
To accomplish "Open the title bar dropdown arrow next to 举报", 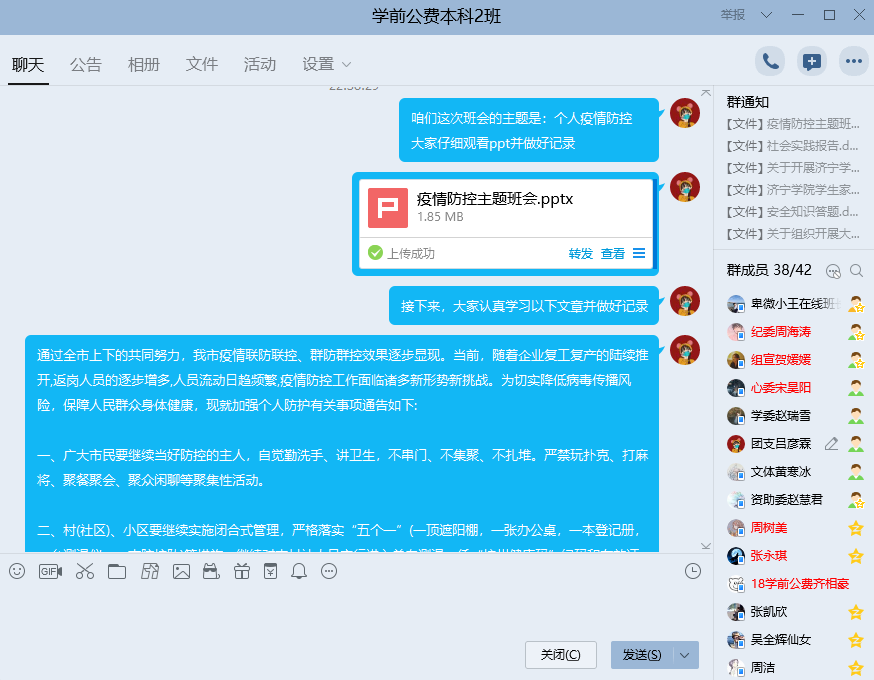I will 766,15.
